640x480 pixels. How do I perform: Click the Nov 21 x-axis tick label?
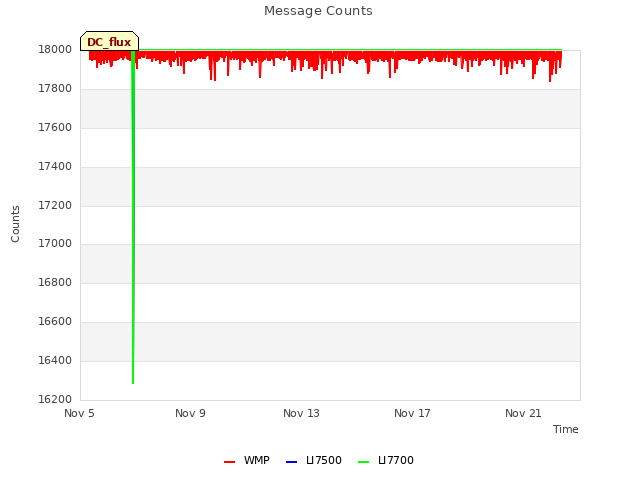pos(523,413)
